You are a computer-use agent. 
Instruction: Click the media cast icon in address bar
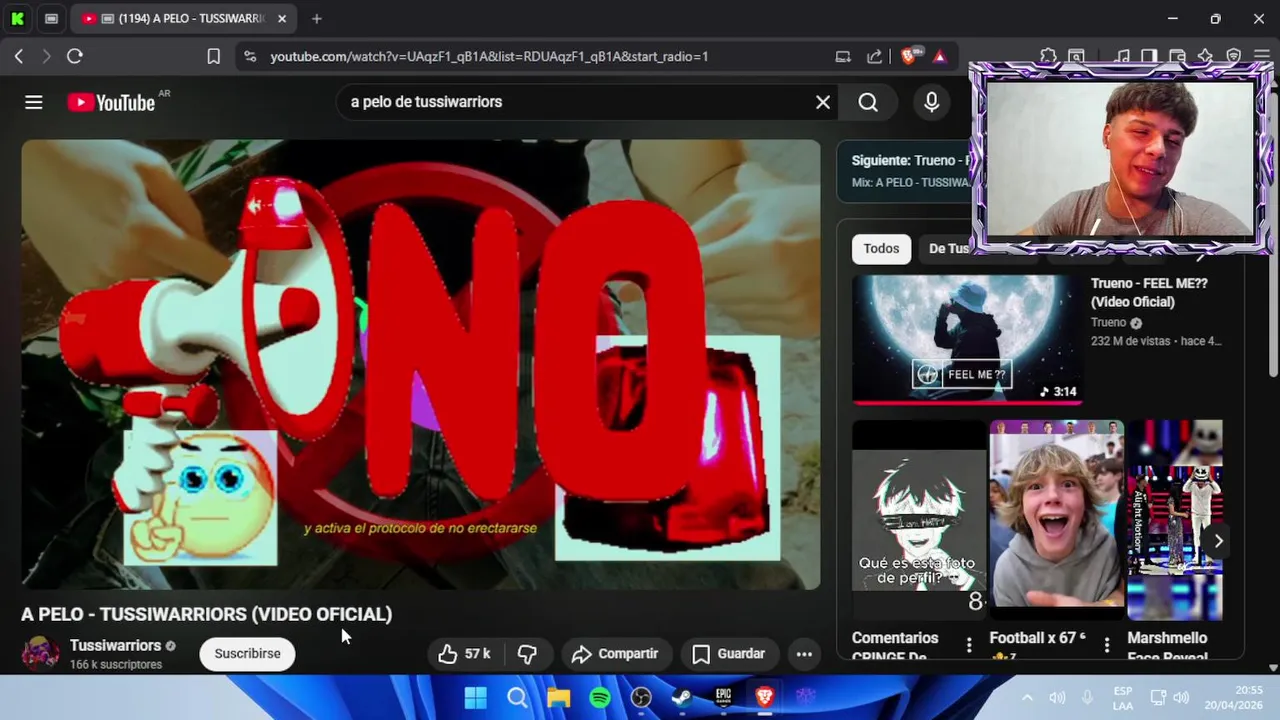(843, 56)
